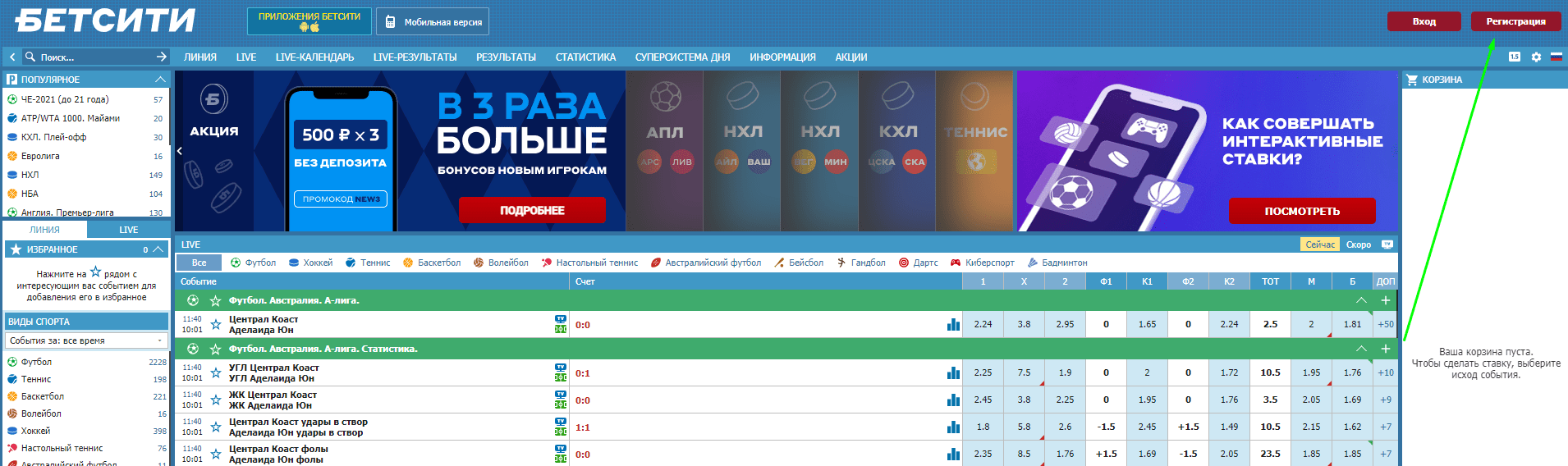The image size is (1568, 466).
Task: Collapse the Популярное panel
Action: 160,80
